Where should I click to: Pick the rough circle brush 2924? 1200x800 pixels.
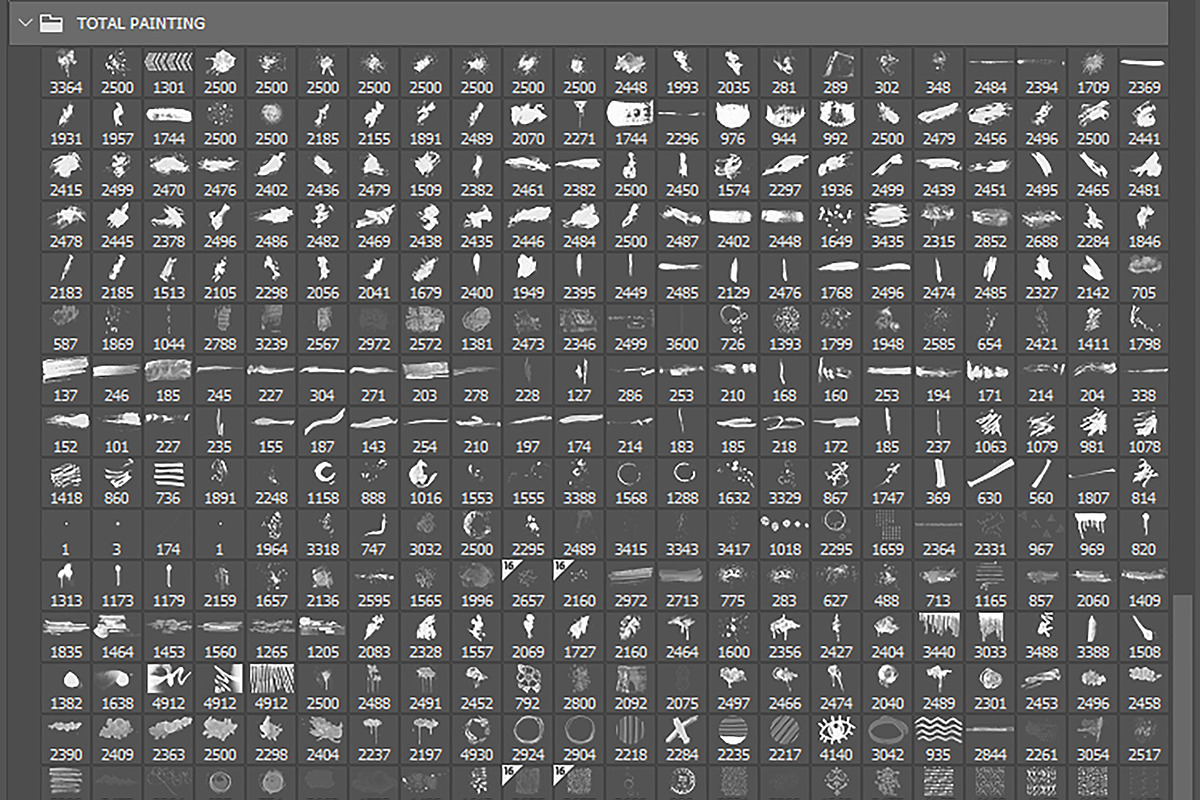coord(528,740)
